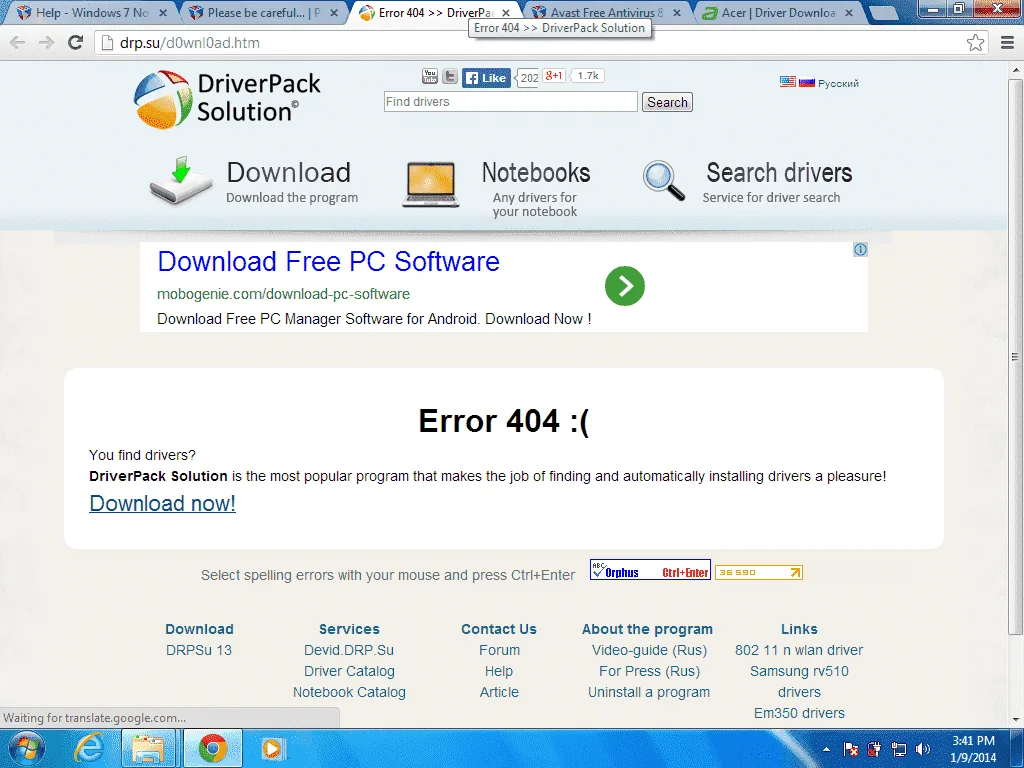Open the Article link
1024x768 pixels.
[499, 692]
